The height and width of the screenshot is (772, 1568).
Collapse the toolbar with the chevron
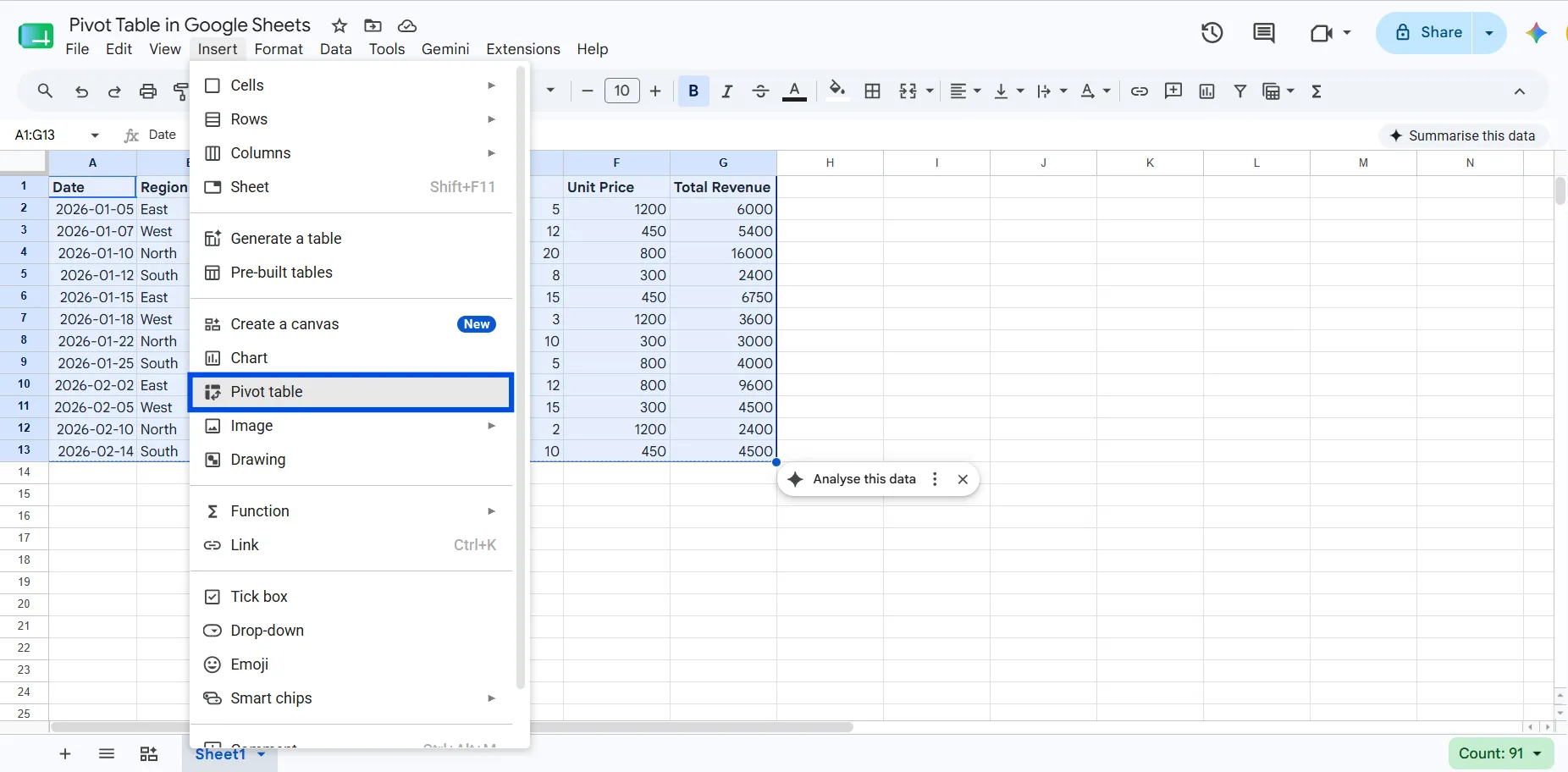coord(1520,91)
